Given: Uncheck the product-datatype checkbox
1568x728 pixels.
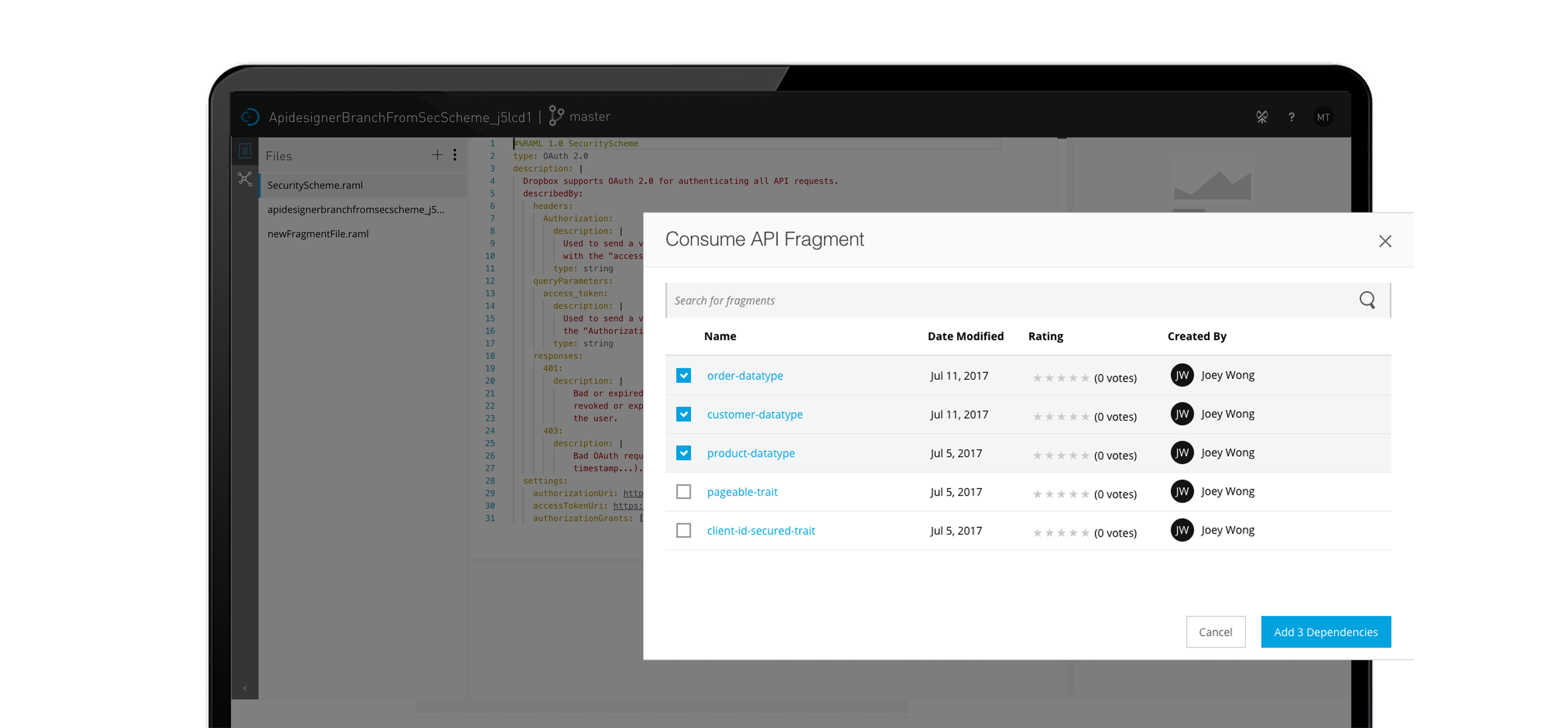Looking at the screenshot, I should (x=684, y=453).
